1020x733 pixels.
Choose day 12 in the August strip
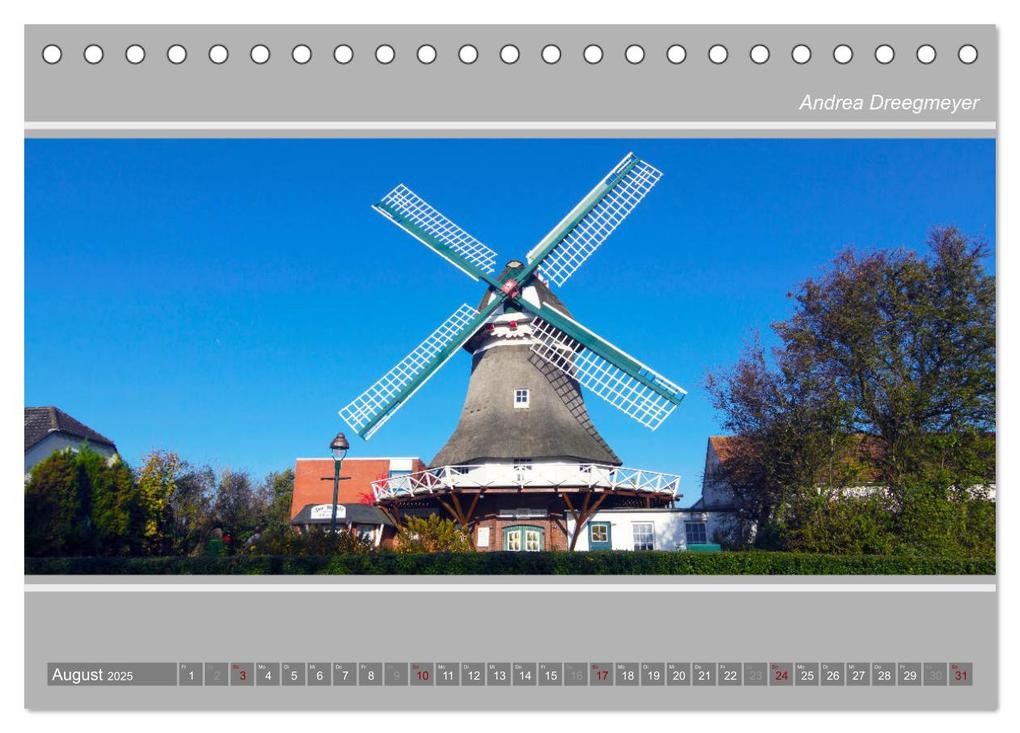[x=473, y=674]
